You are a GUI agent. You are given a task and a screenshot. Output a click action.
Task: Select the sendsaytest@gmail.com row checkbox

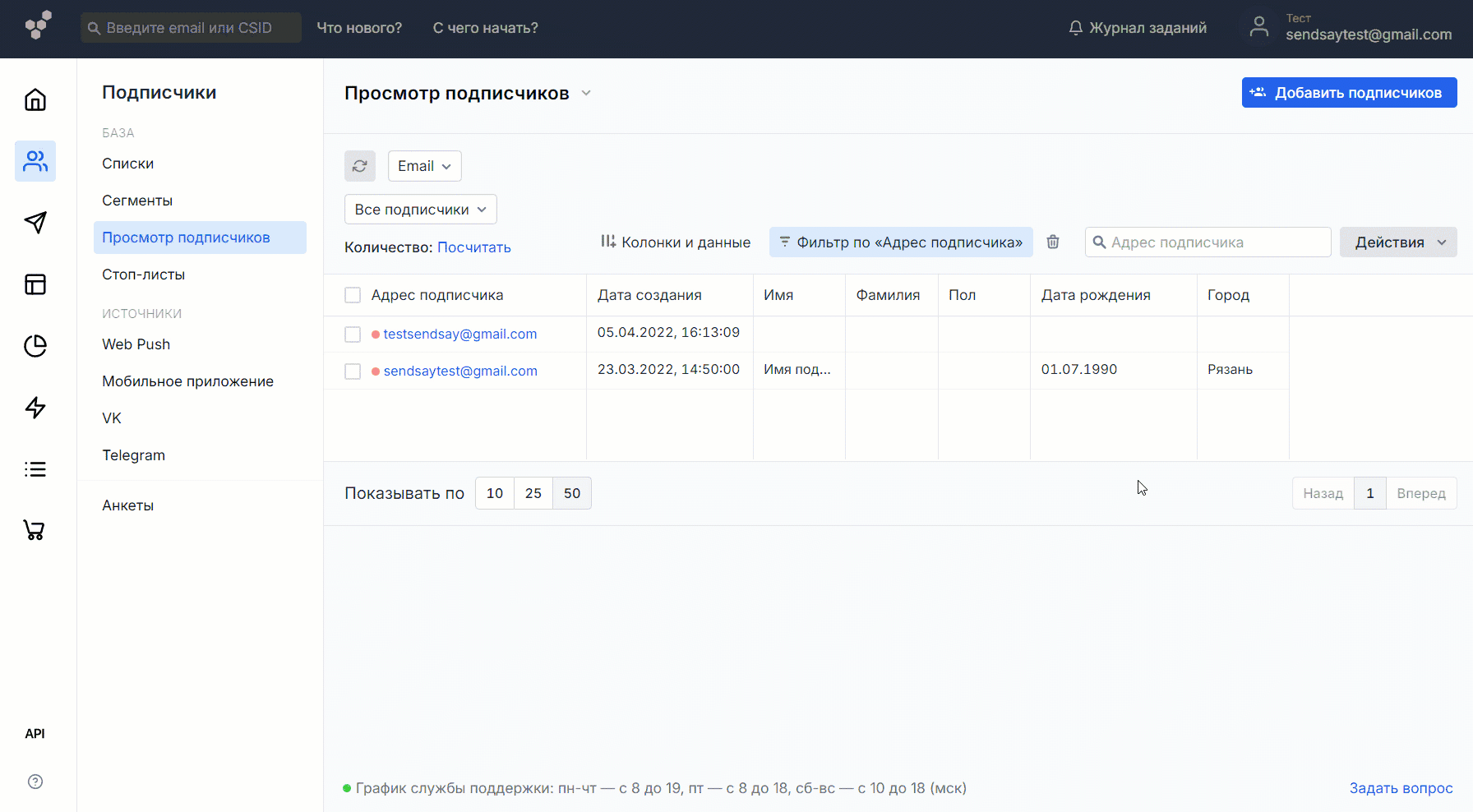[x=353, y=371]
